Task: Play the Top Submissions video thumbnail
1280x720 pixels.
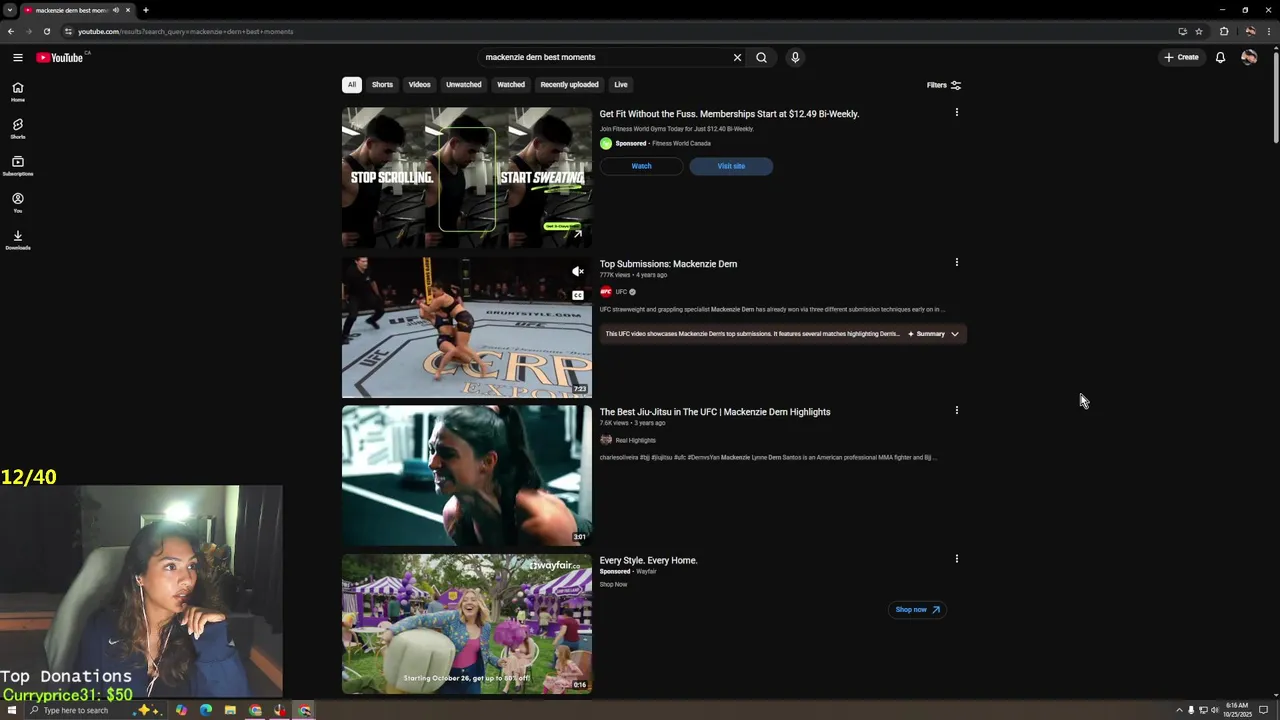Action: coord(467,327)
